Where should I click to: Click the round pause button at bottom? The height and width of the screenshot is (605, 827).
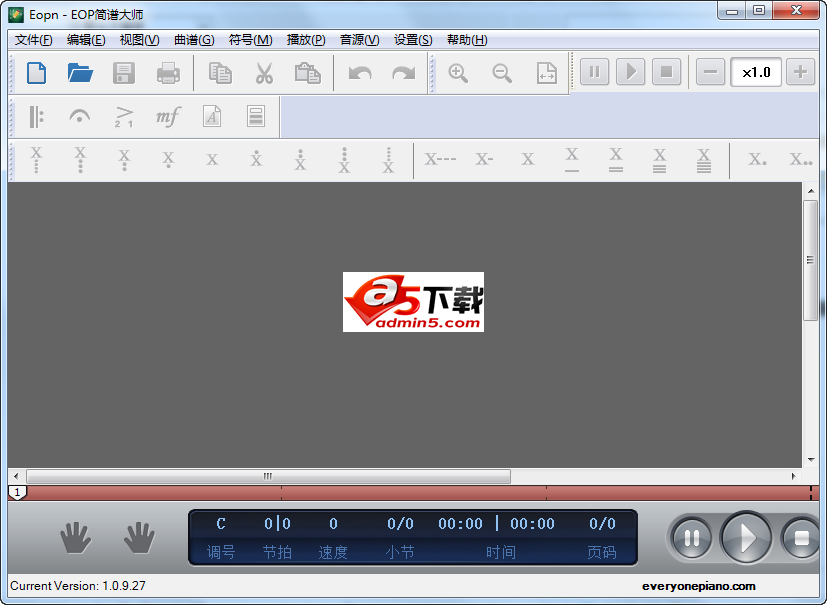[691, 538]
